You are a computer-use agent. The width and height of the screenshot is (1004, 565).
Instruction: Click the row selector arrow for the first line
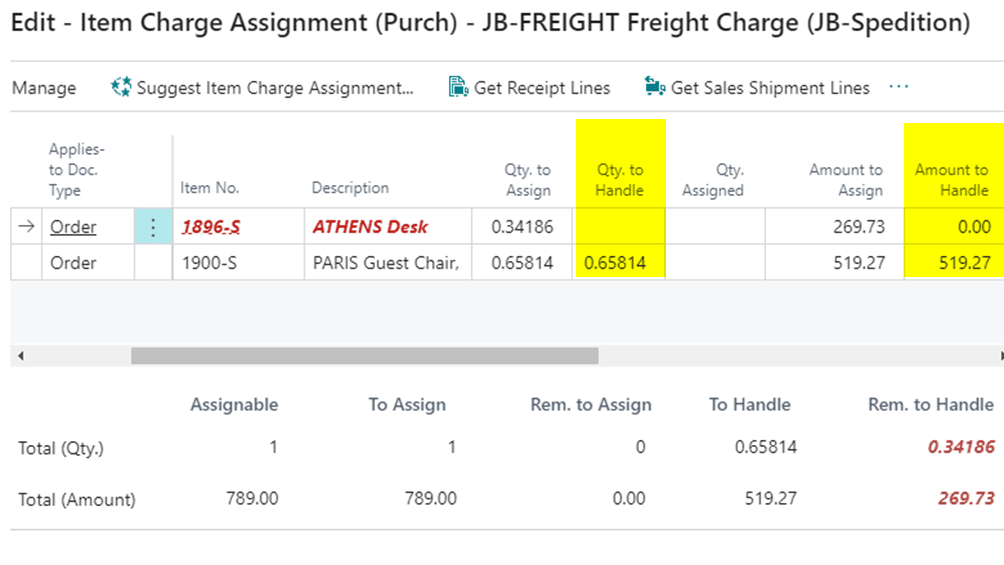(x=26, y=227)
